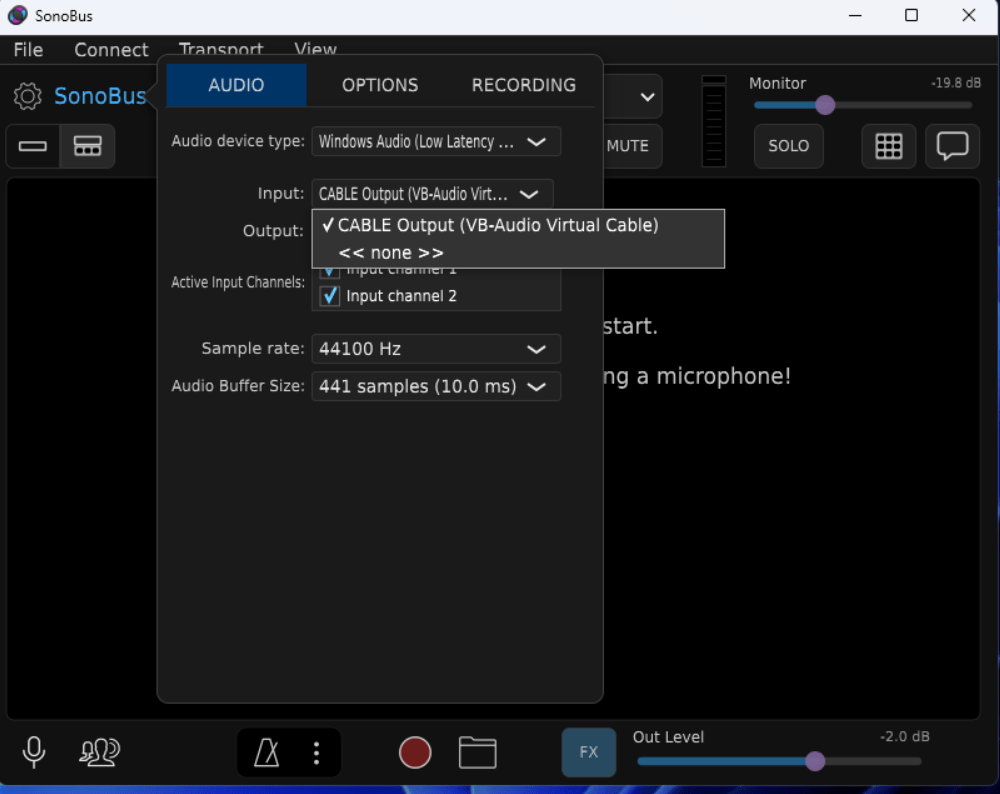
Task: Start recording with the red record button
Action: pos(415,753)
